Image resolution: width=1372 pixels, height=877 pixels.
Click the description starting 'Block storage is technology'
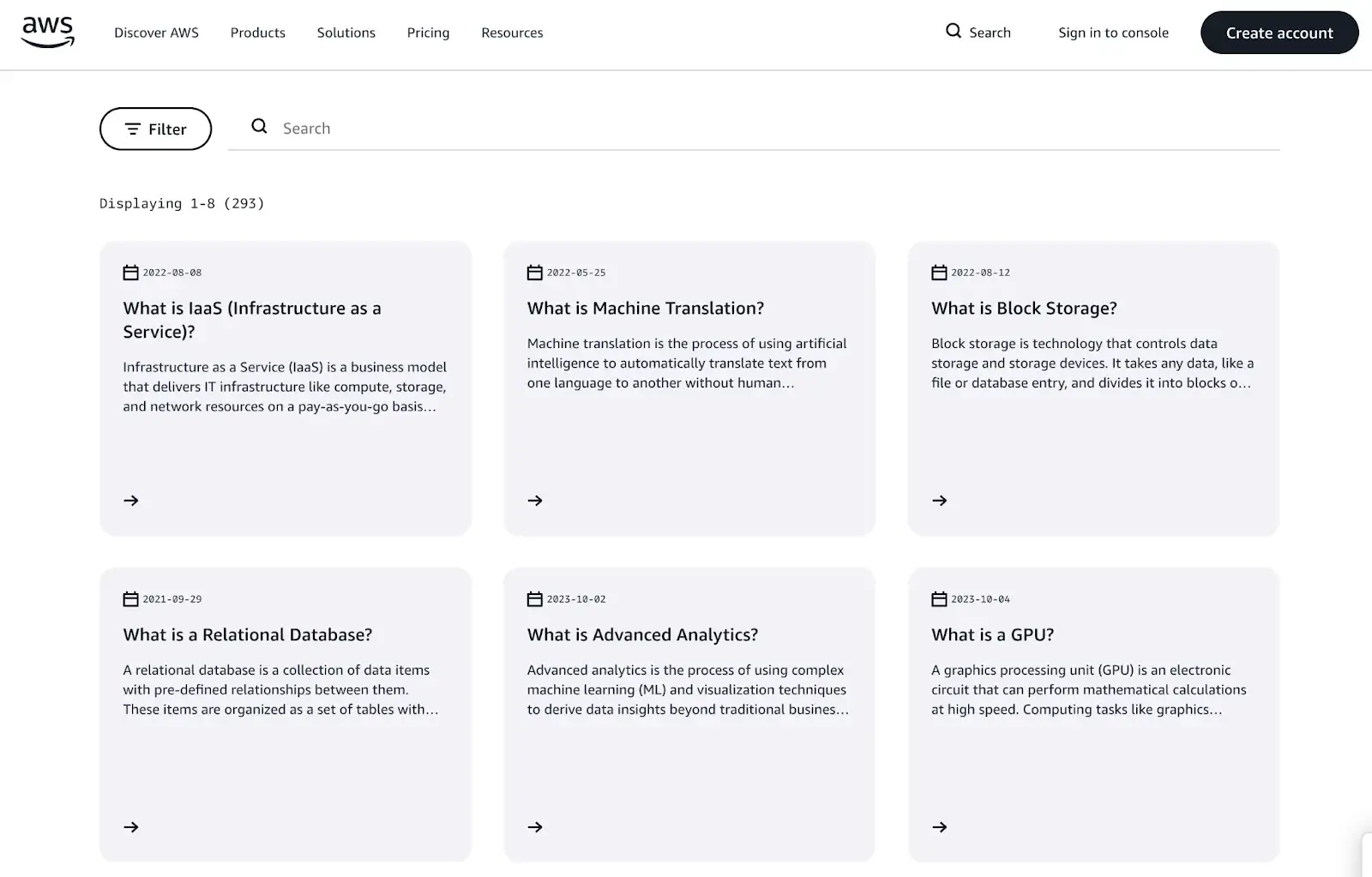[x=1092, y=363]
